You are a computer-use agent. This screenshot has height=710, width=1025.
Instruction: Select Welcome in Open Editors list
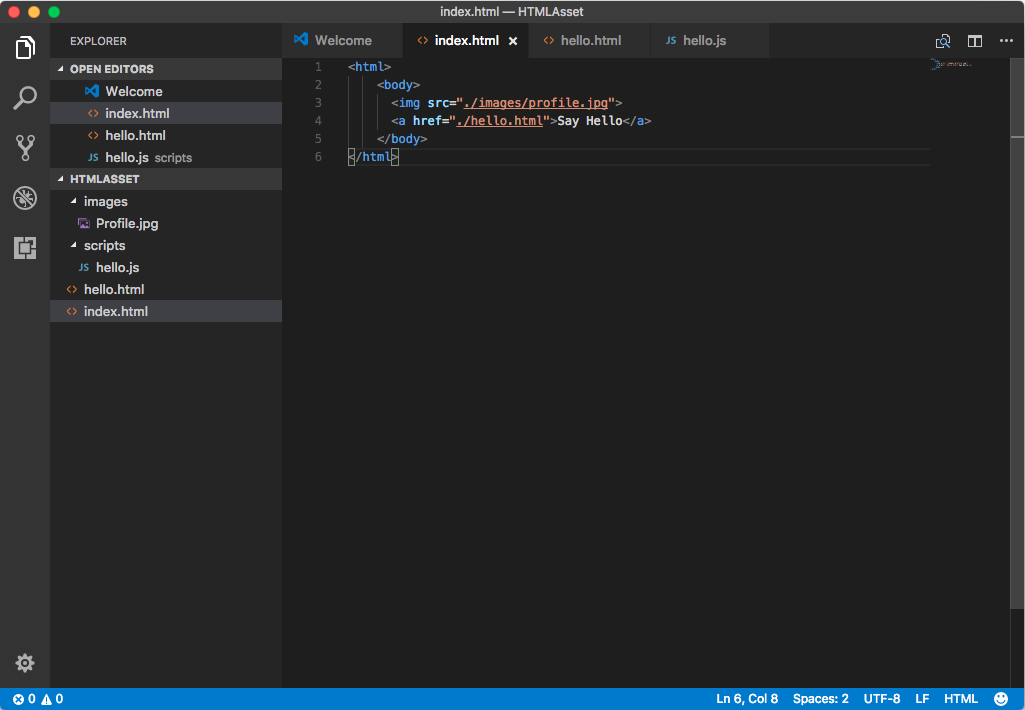tap(166, 92)
